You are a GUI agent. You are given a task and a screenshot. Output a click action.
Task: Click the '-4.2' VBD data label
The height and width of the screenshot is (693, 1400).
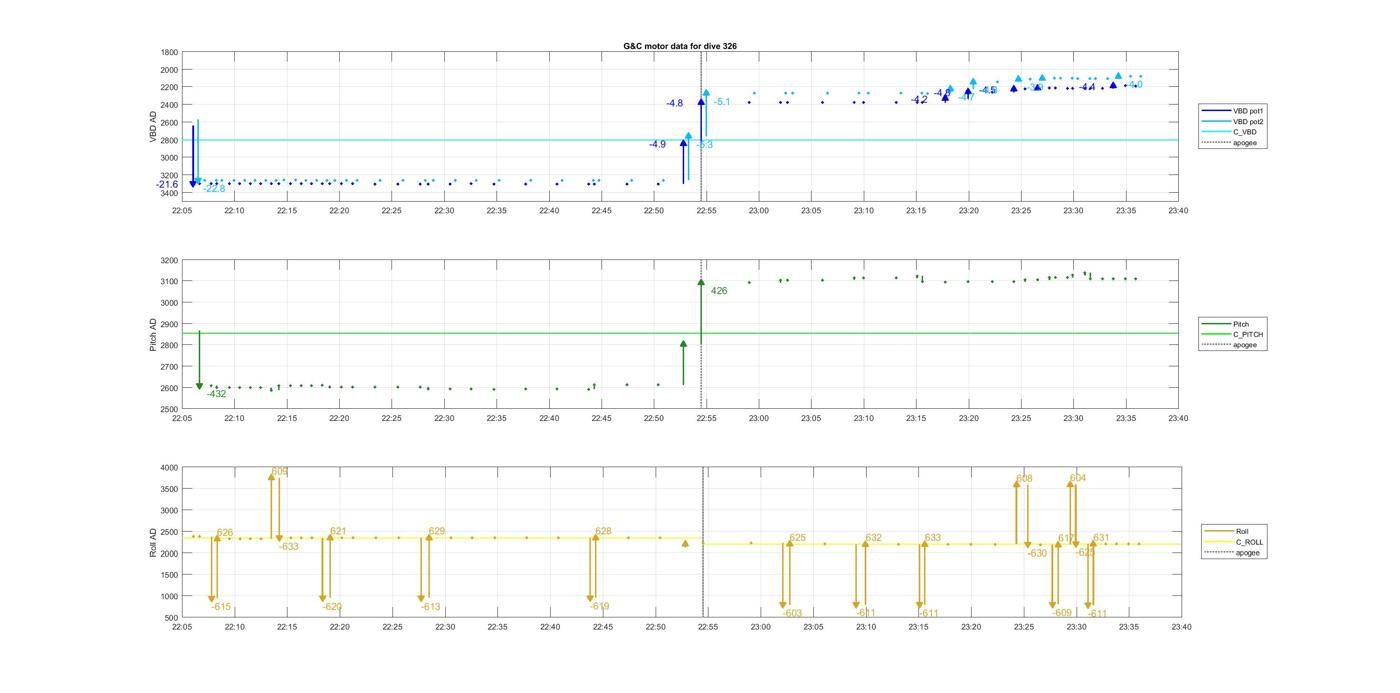[x=919, y=100]
